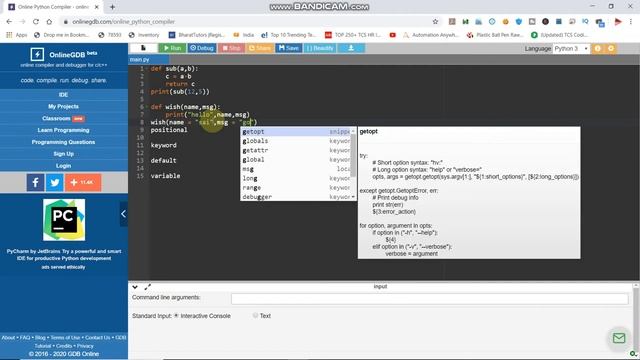Reload the page with the refresh icon
The image size is (640, 360).
click(x=36, y=22)
